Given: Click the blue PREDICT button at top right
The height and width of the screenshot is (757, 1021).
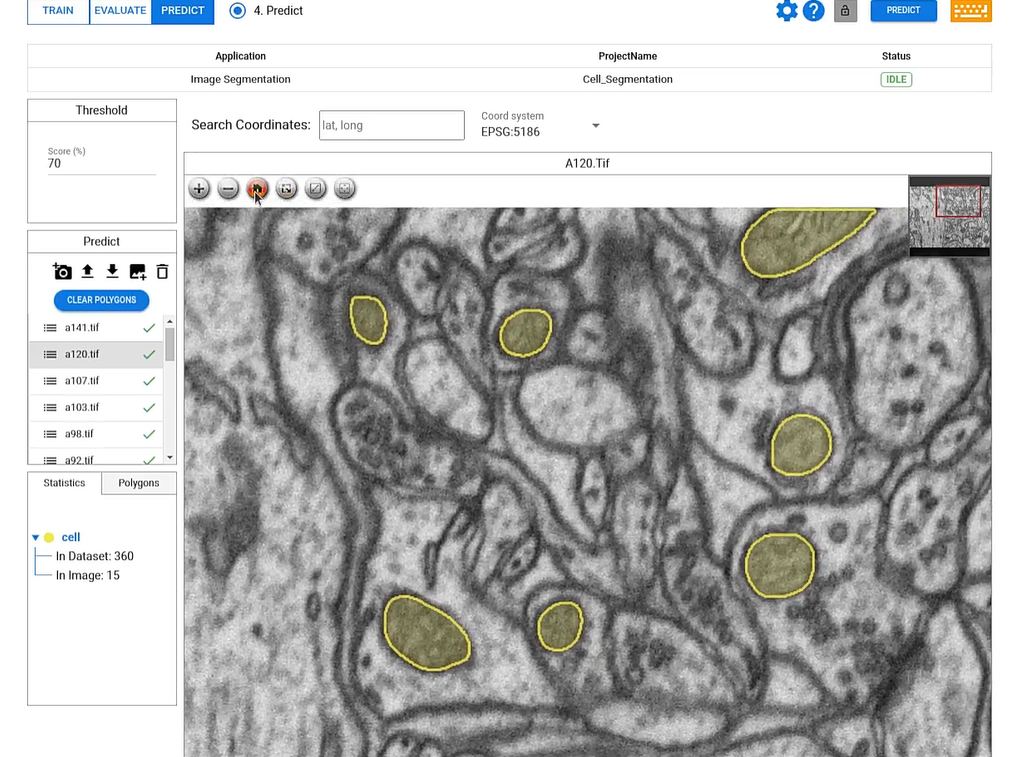Looking at the screenshot, I should (903, 11).
